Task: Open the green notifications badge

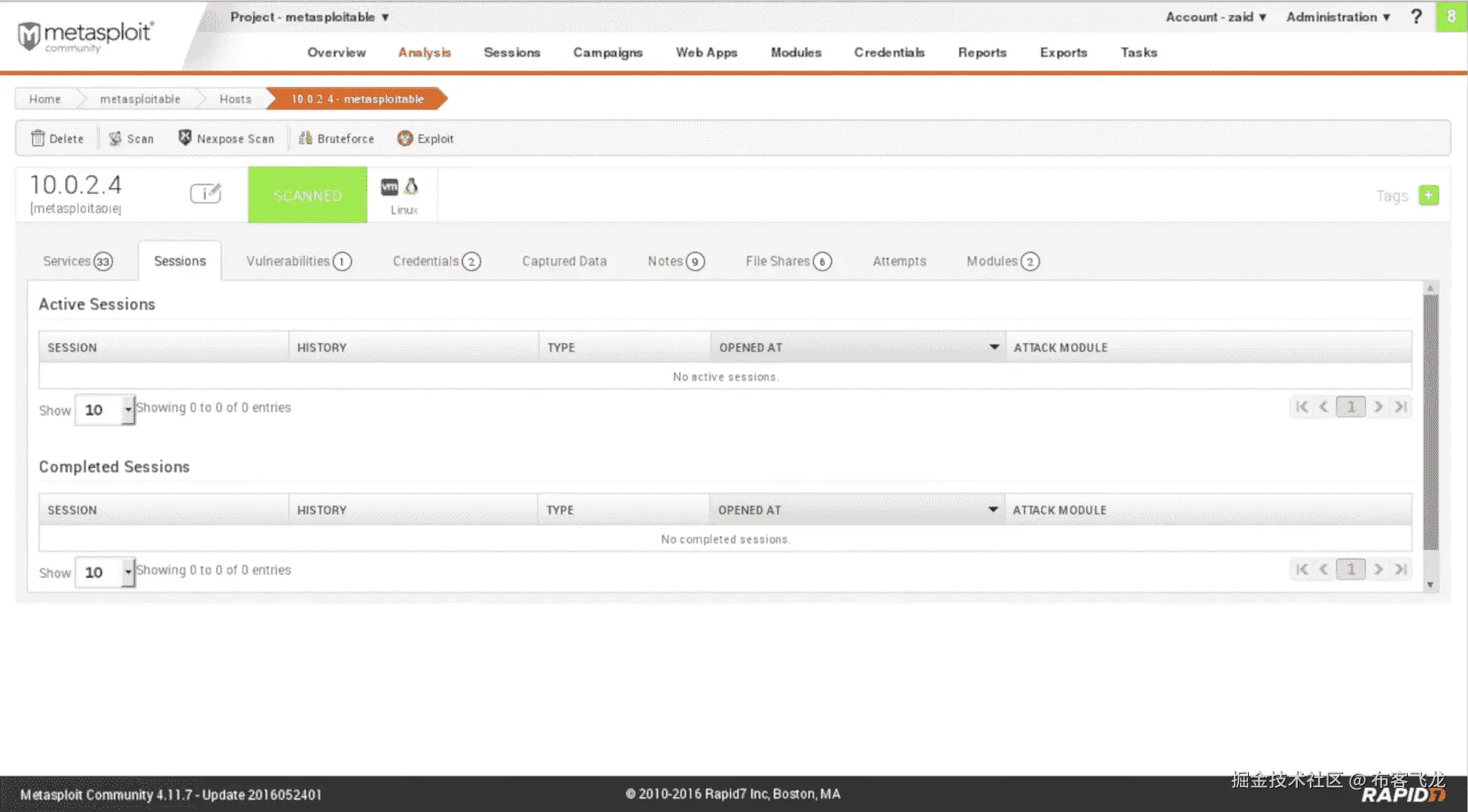Action: tap(1451, 17)
